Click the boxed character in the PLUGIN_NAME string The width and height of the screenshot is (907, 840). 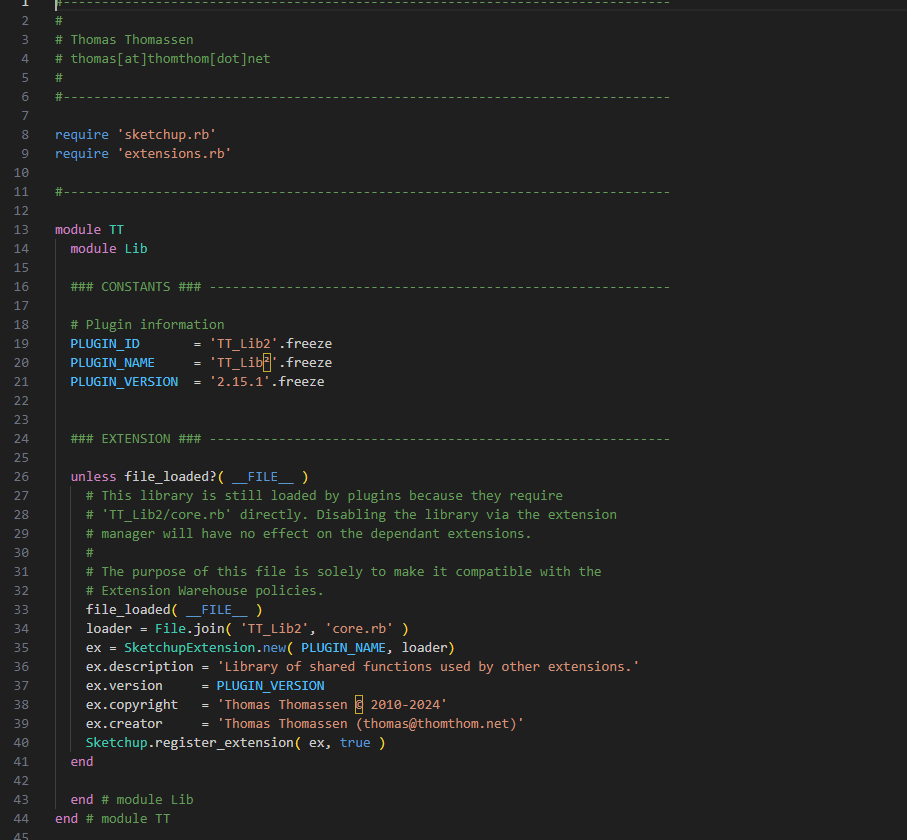click(x=267, y=362)
